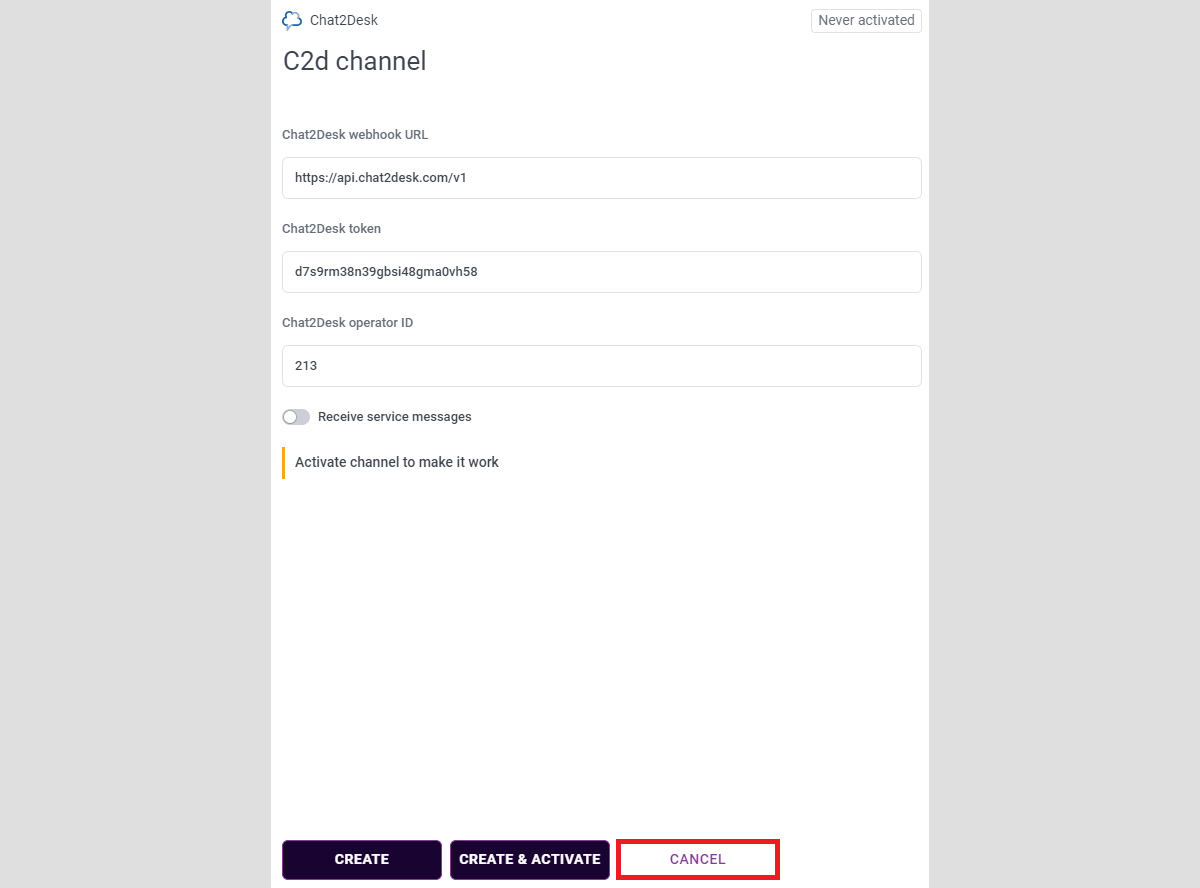Click the Create & Activate button
1200x888 pixels.
click(x=530, y=859)
